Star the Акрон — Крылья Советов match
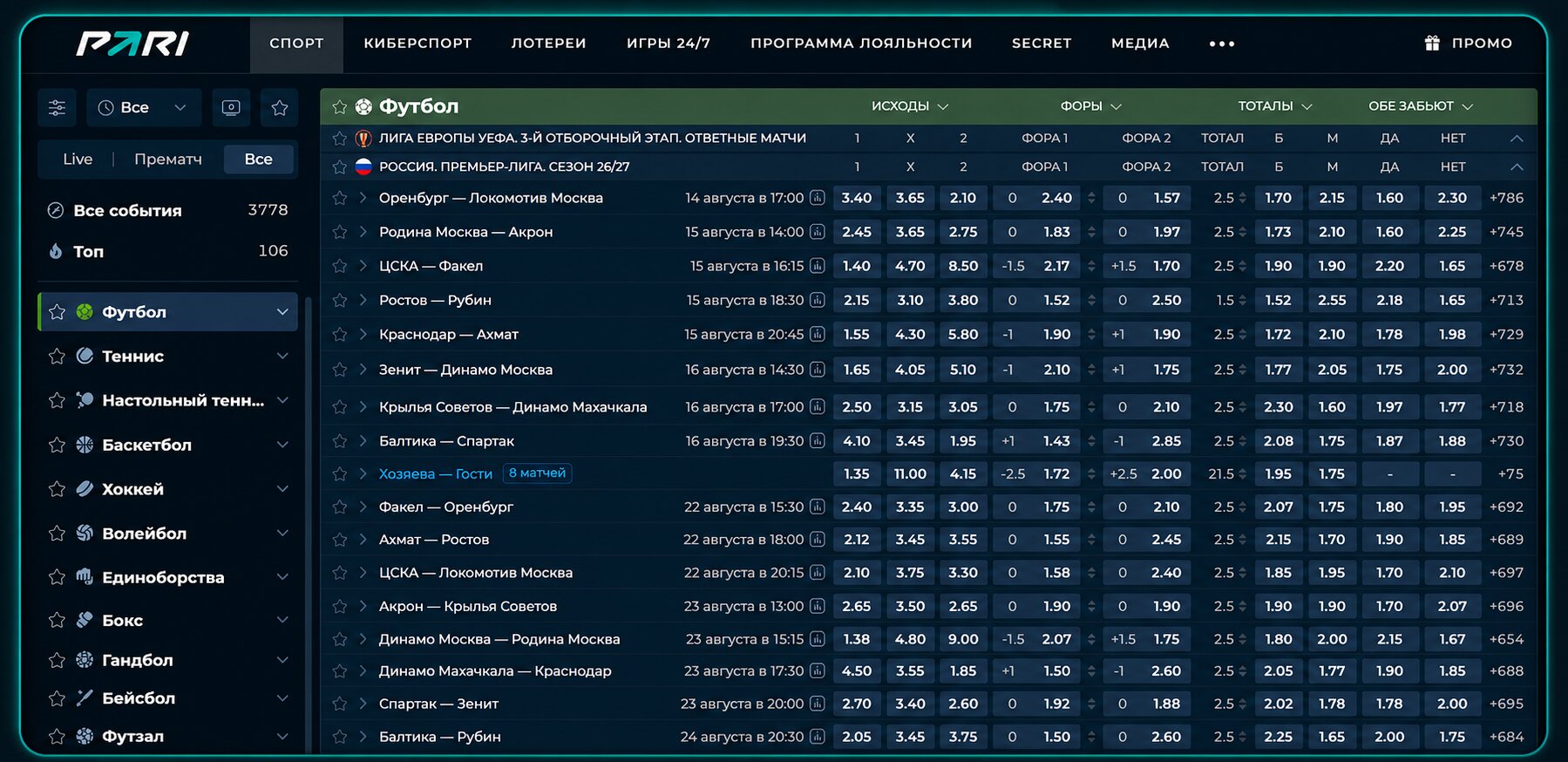Screen dimensions: 1568x762 click(340, 606)
